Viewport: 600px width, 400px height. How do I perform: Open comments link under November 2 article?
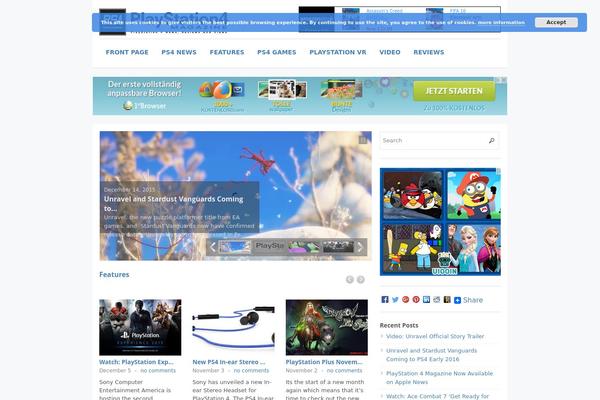(344, 371)
